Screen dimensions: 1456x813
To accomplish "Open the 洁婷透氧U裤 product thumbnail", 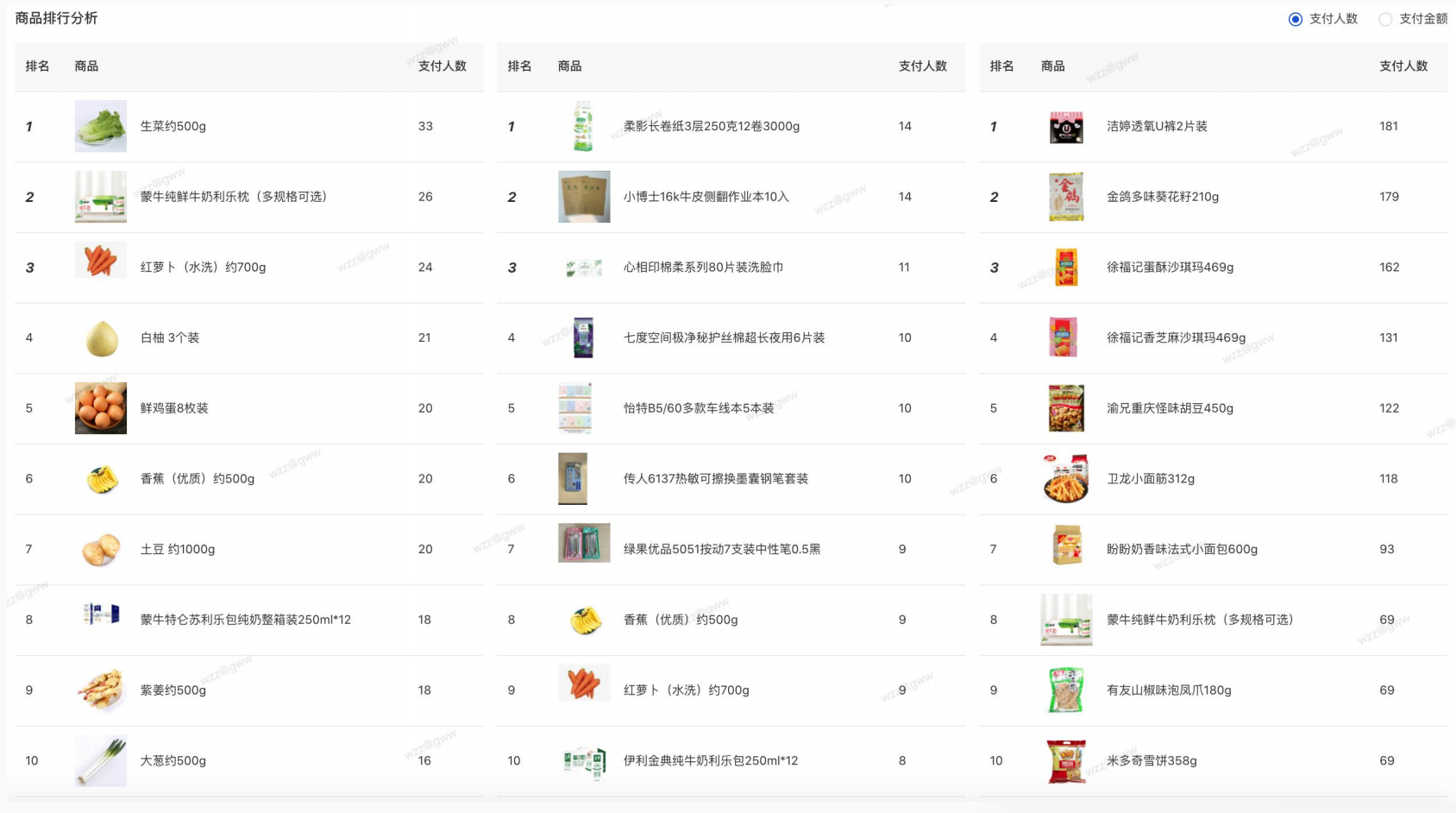I will tap(1066, 126).
